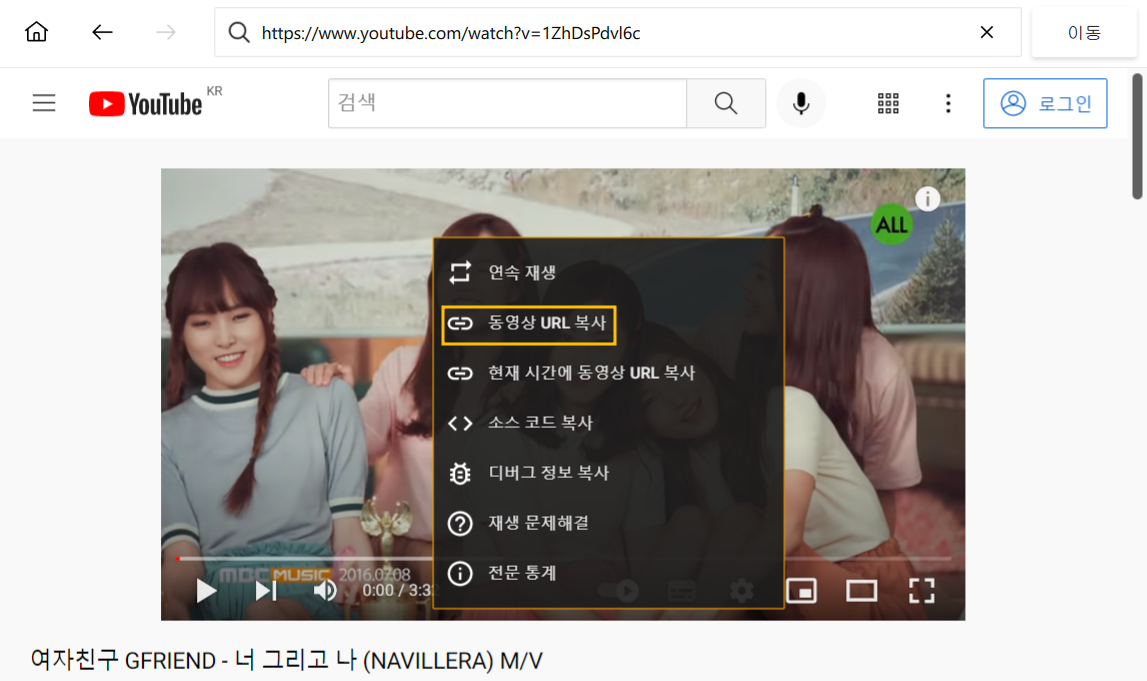The height and width of the screenshot is (681, 1147).
Task: Go to the browser home page icon
Action: [36, 32]
